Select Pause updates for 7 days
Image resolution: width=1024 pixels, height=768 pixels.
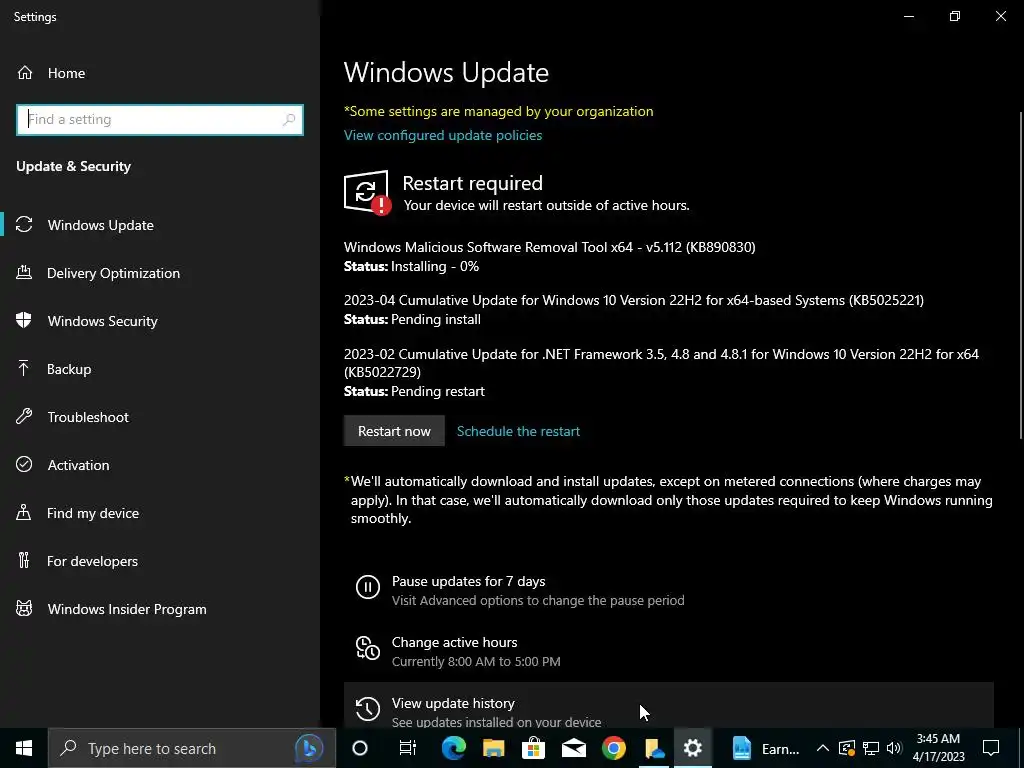668,590
